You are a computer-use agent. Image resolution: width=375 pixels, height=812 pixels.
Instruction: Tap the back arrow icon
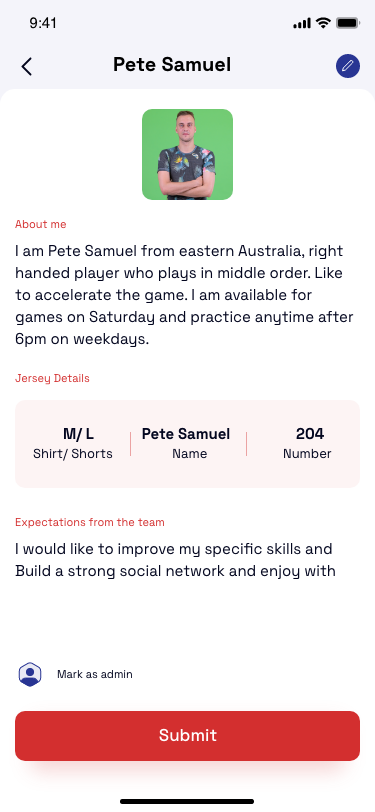click(26, 66)
